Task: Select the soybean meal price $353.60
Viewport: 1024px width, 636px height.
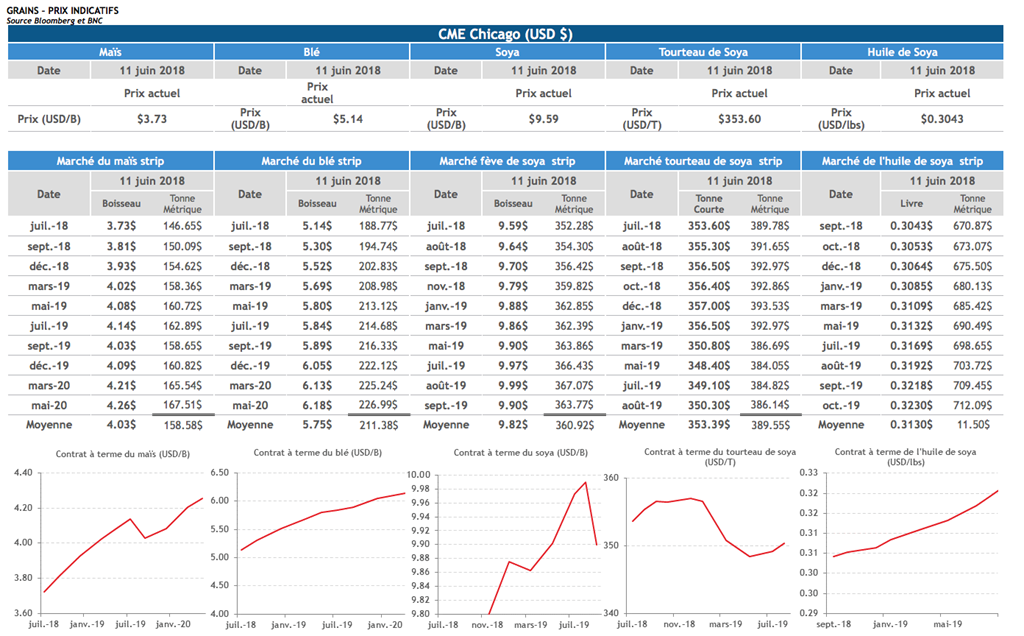Action: (x=739, y=119)
